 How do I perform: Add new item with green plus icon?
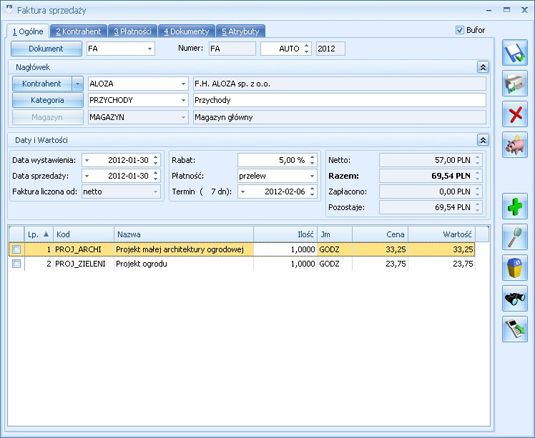coord(515,206)
